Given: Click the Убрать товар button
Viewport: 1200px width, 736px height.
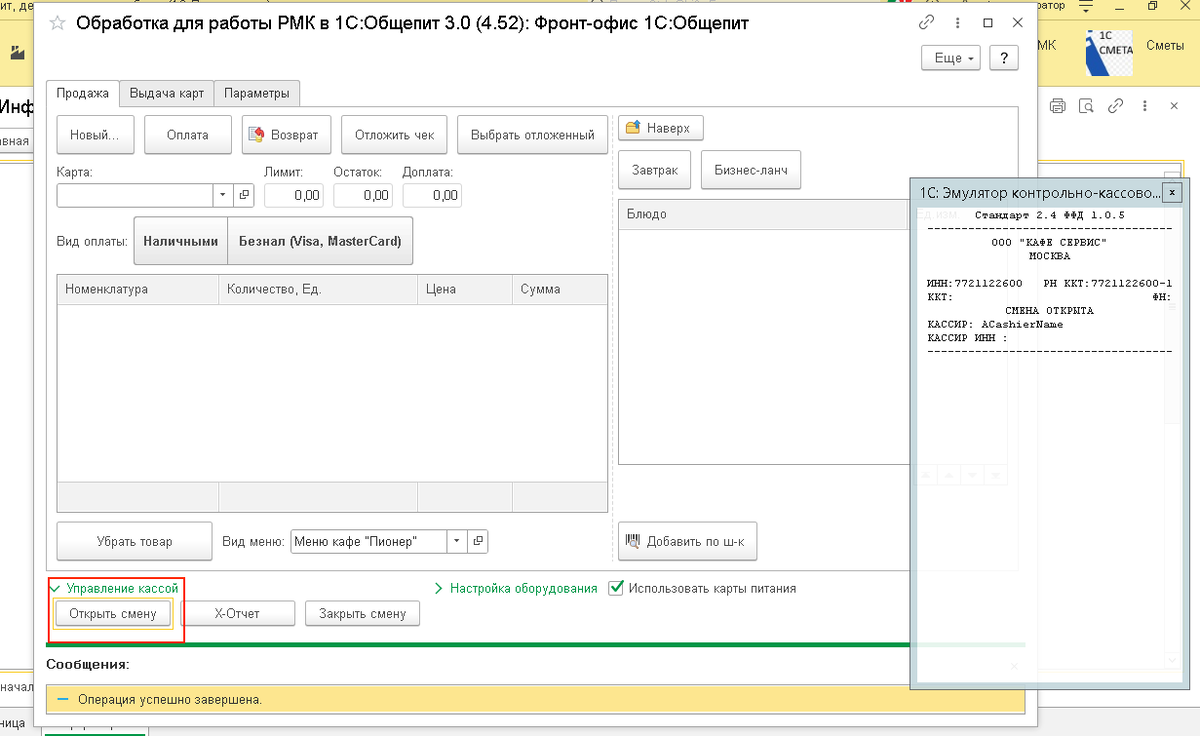Looking at the screenshot, I should [135, 541].
